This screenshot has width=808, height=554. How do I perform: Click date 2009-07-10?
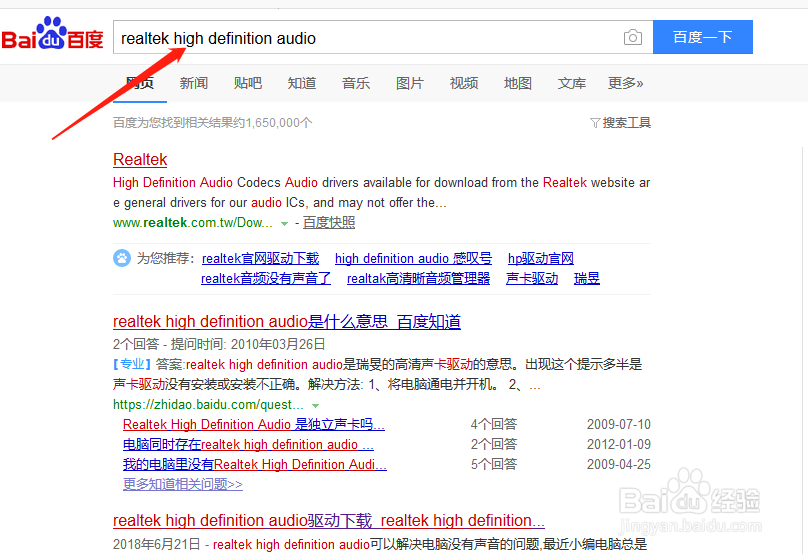(x=619, y=424)
